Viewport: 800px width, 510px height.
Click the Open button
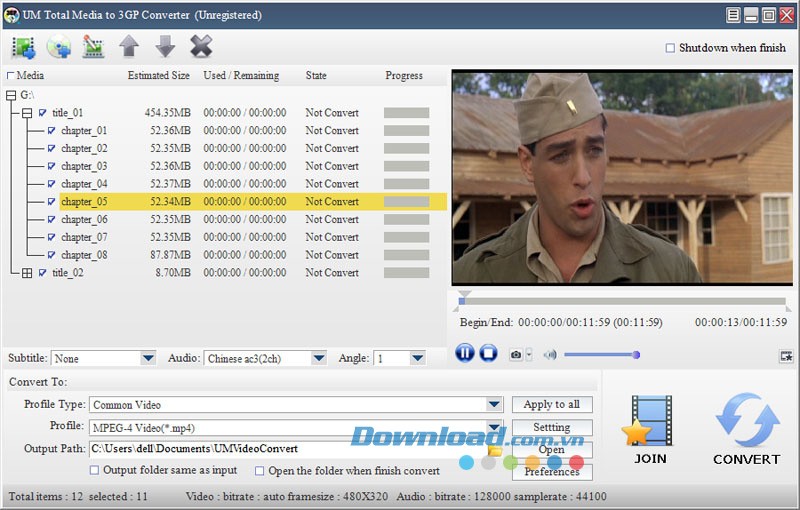pos(552,450)
